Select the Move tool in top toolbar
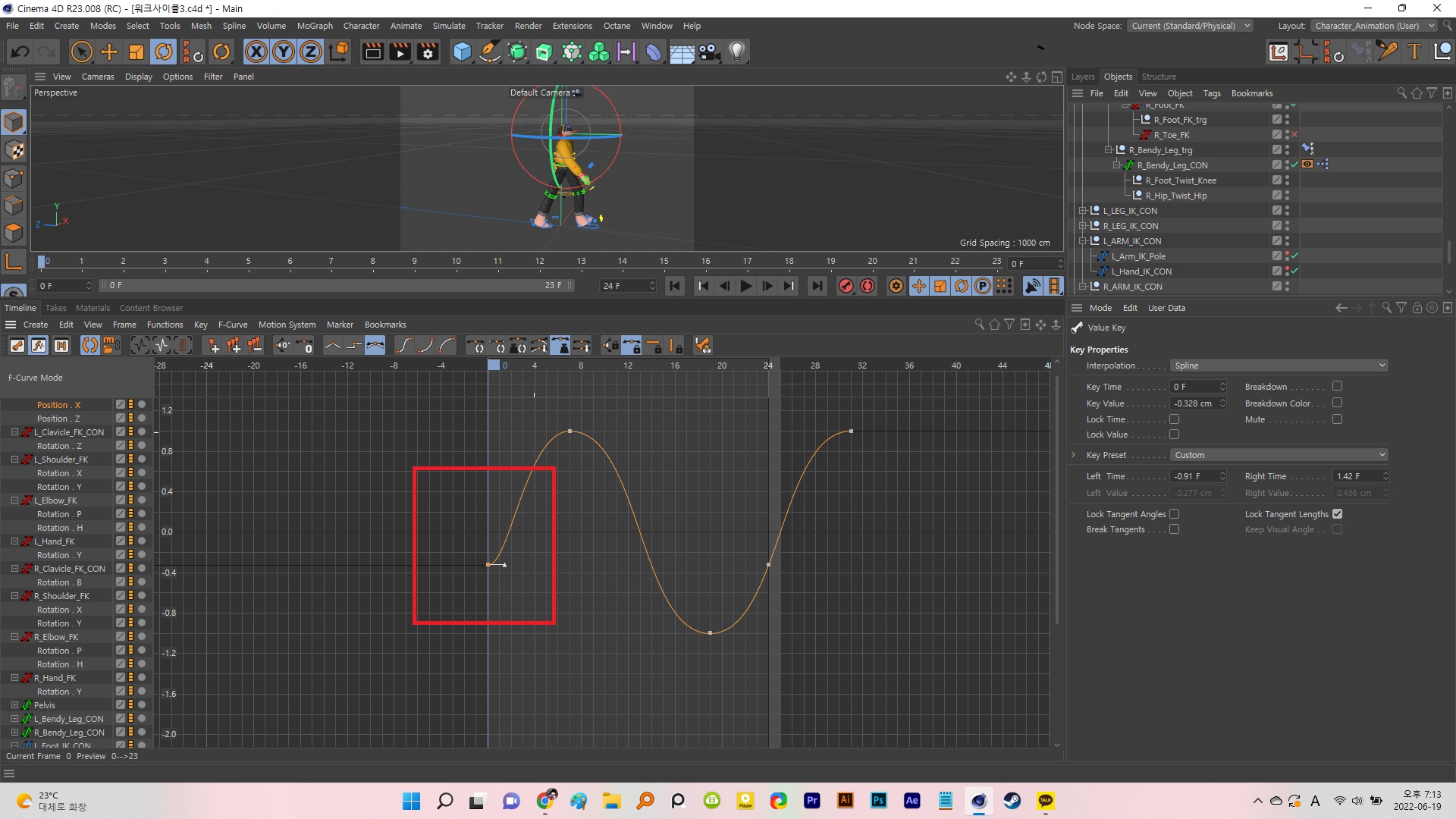 tap(109, 52)
